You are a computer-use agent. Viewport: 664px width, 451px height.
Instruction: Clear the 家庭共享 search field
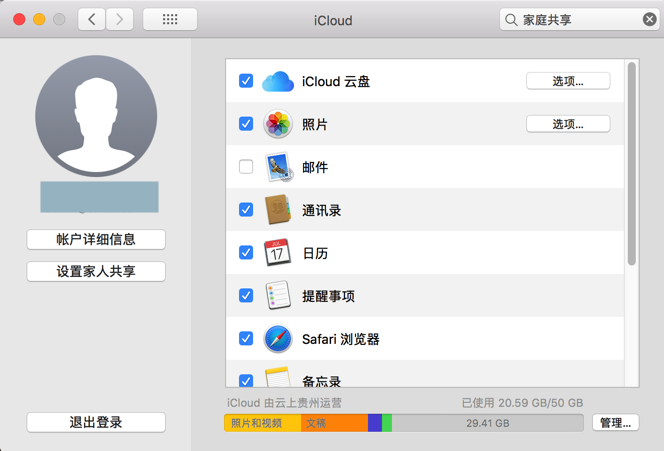click(650, 19)
